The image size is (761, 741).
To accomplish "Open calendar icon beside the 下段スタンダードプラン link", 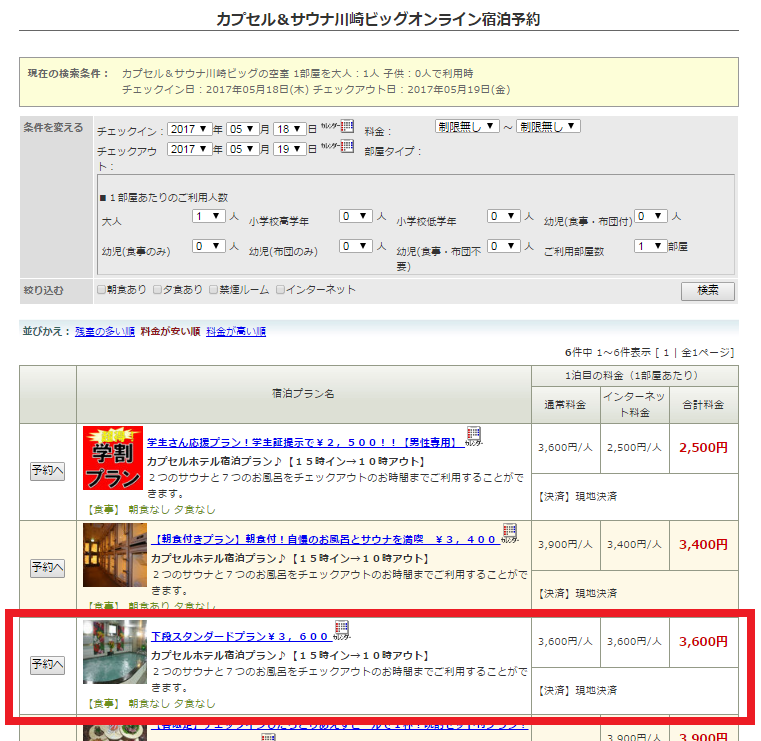I will [342, 629].
